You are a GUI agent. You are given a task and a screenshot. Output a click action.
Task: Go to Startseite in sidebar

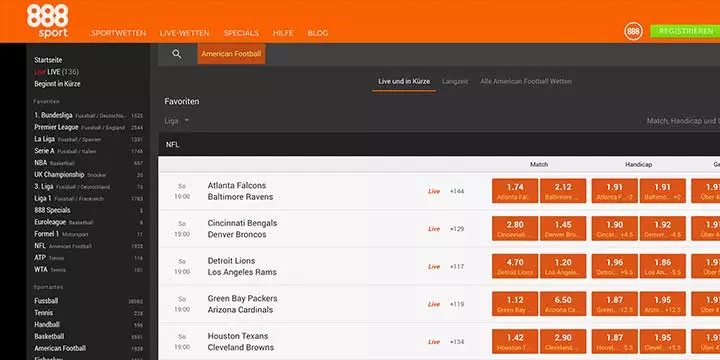[x=48, y=60]
